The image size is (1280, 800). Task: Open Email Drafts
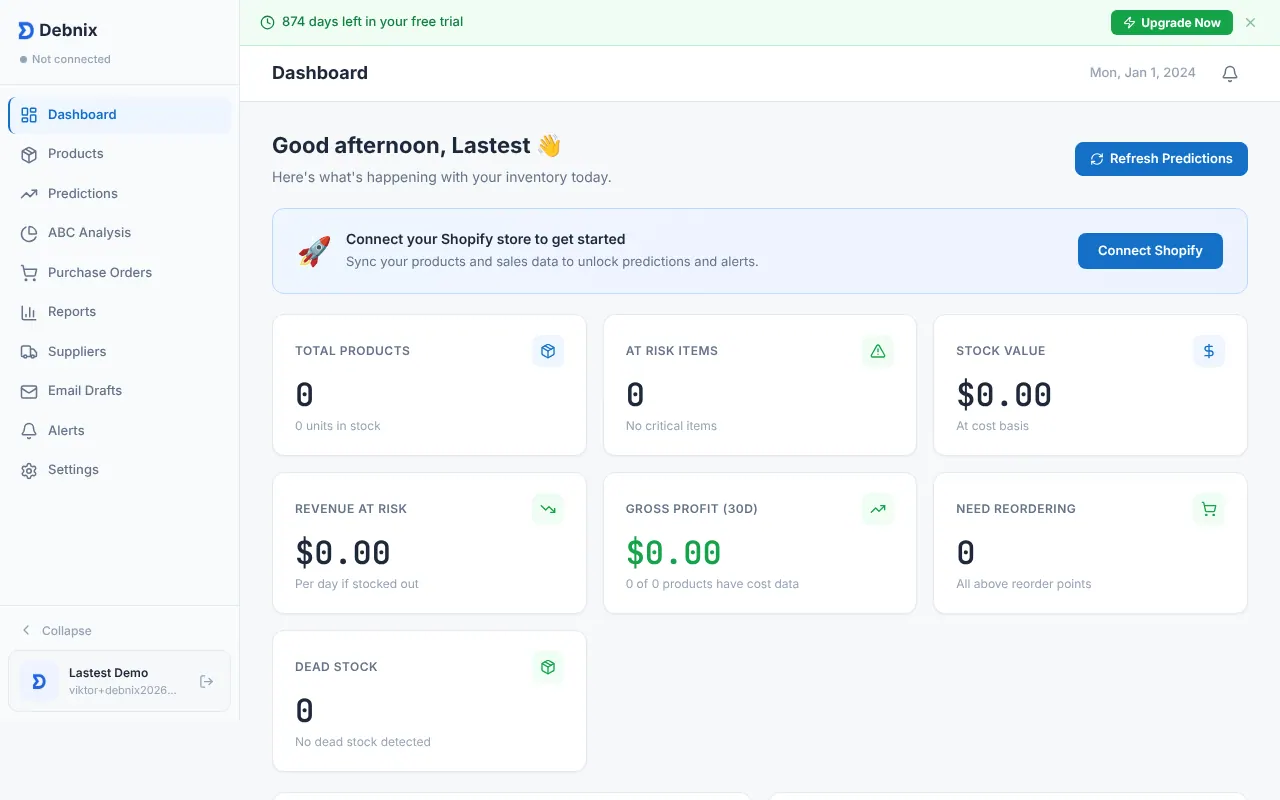click(x=120, y=391)
